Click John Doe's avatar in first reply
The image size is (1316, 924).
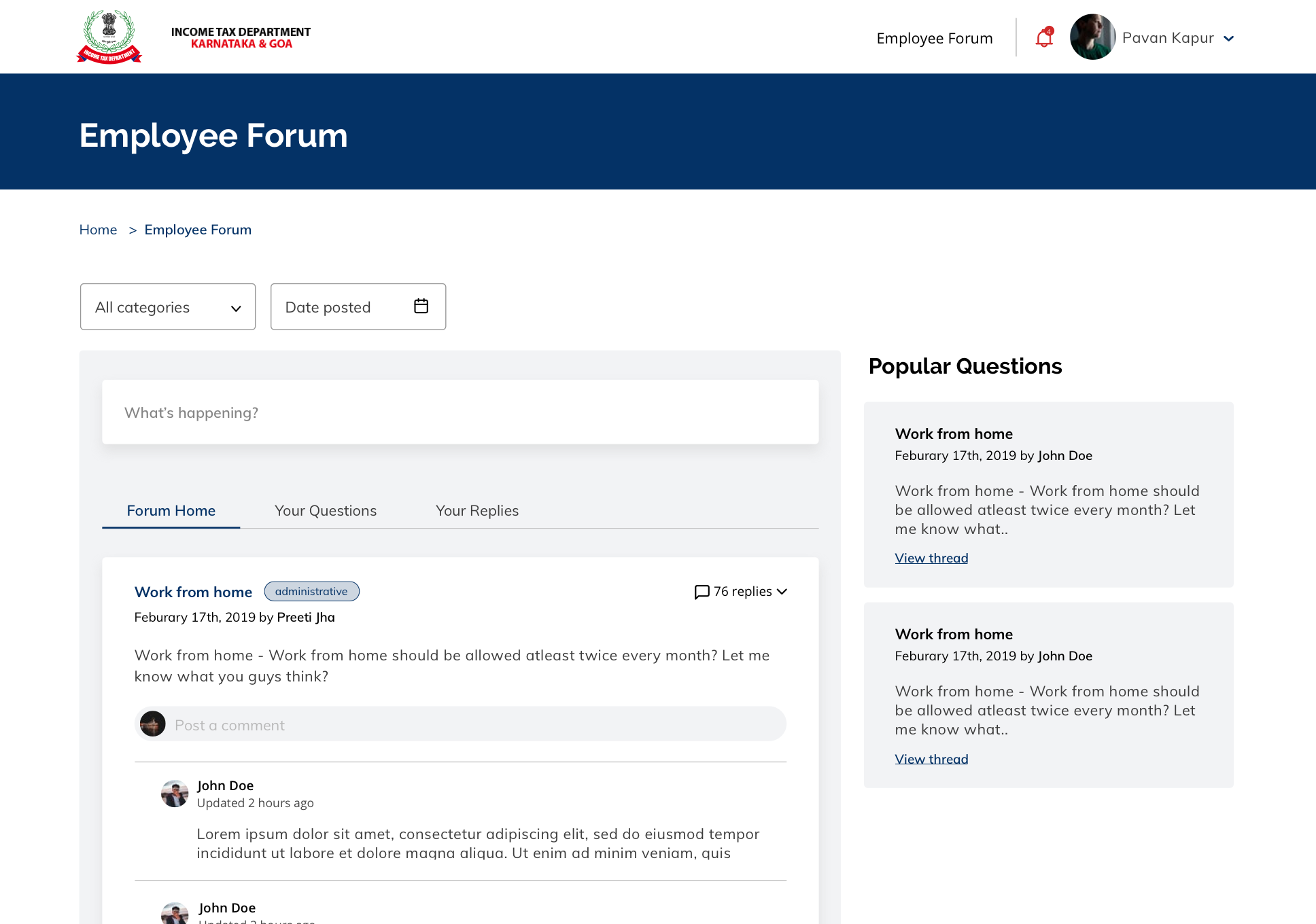coord(175,793)
